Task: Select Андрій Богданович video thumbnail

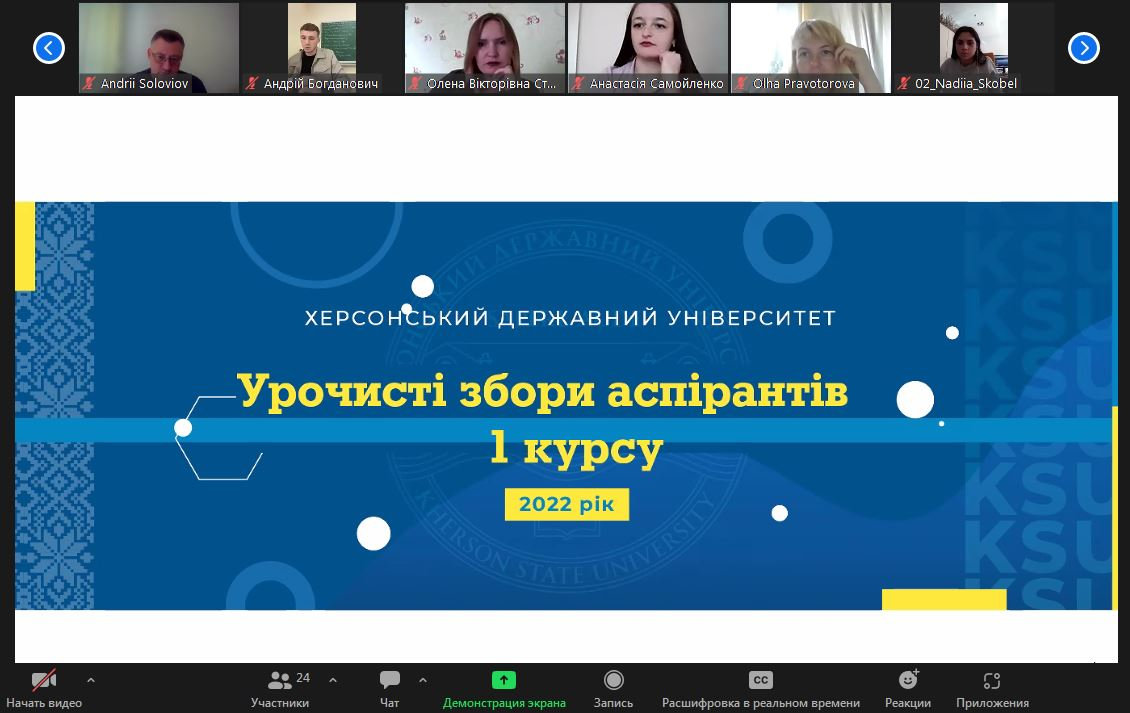Action: pyautogui.click(x=321, y=48)
